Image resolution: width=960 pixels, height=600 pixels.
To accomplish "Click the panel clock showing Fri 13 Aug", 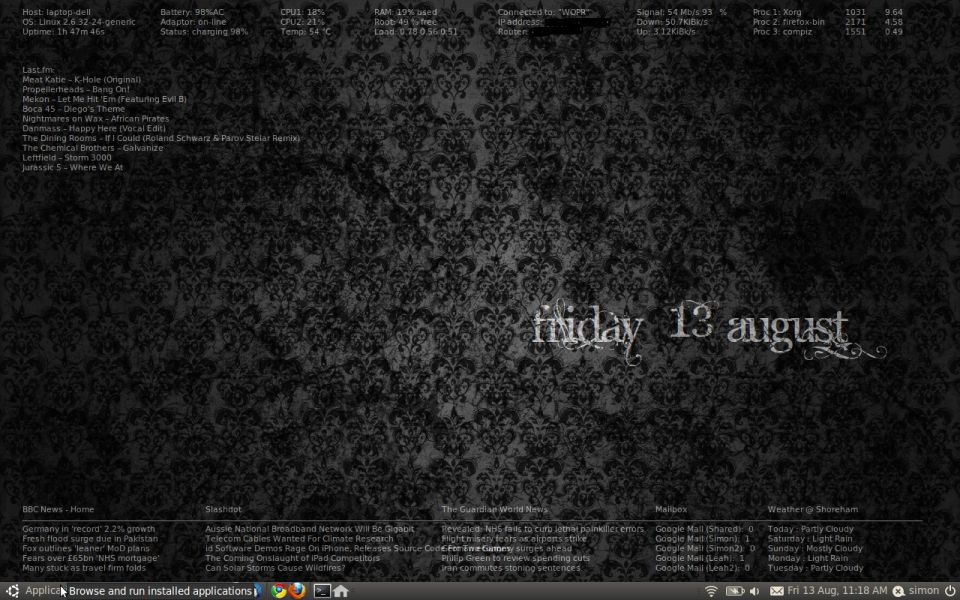I will click(x=837, y=591).
